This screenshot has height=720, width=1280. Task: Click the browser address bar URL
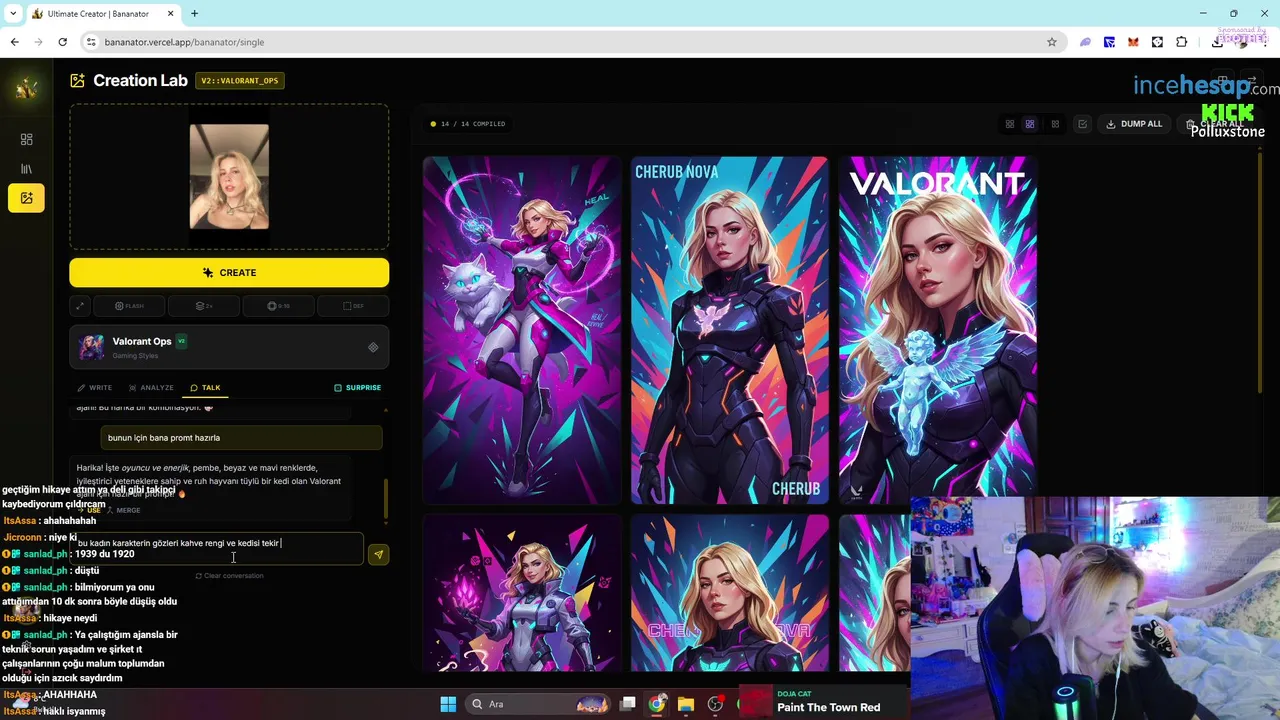[185, 42]
